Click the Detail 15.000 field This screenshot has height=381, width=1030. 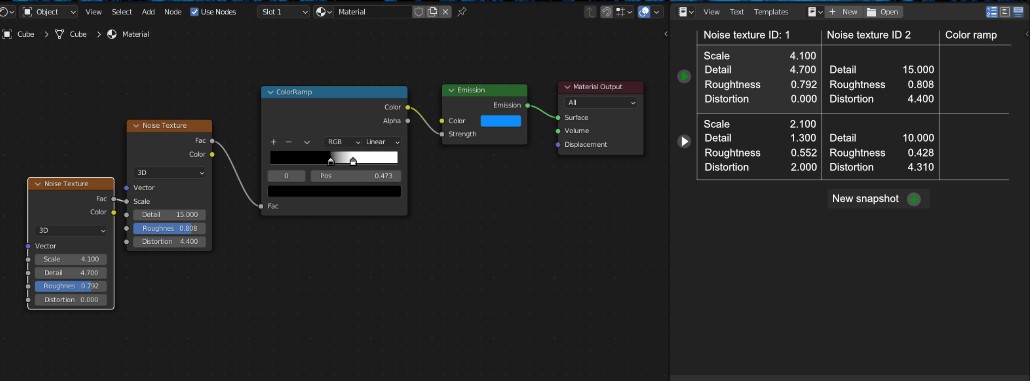169,215
